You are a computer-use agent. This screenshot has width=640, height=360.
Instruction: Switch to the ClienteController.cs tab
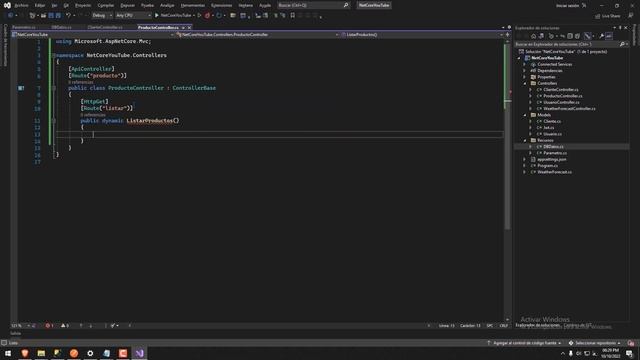[105, 27]
